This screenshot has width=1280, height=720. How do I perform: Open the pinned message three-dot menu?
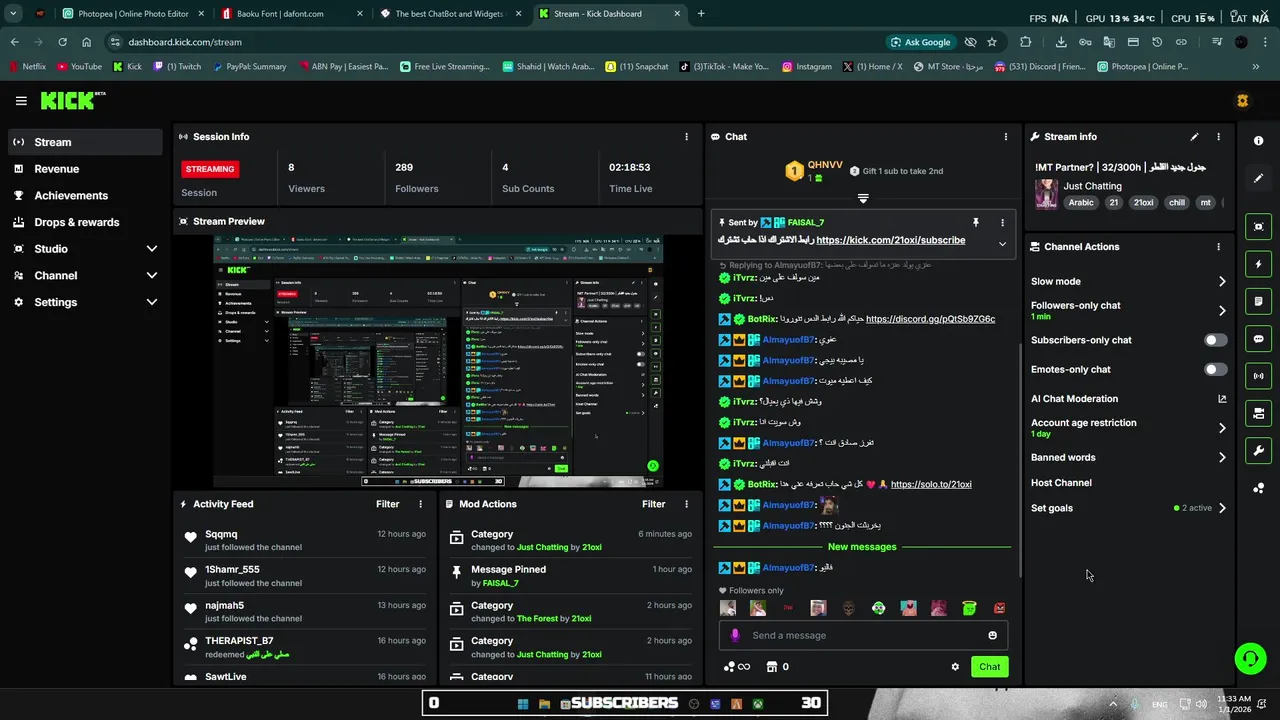point(1002,223)
